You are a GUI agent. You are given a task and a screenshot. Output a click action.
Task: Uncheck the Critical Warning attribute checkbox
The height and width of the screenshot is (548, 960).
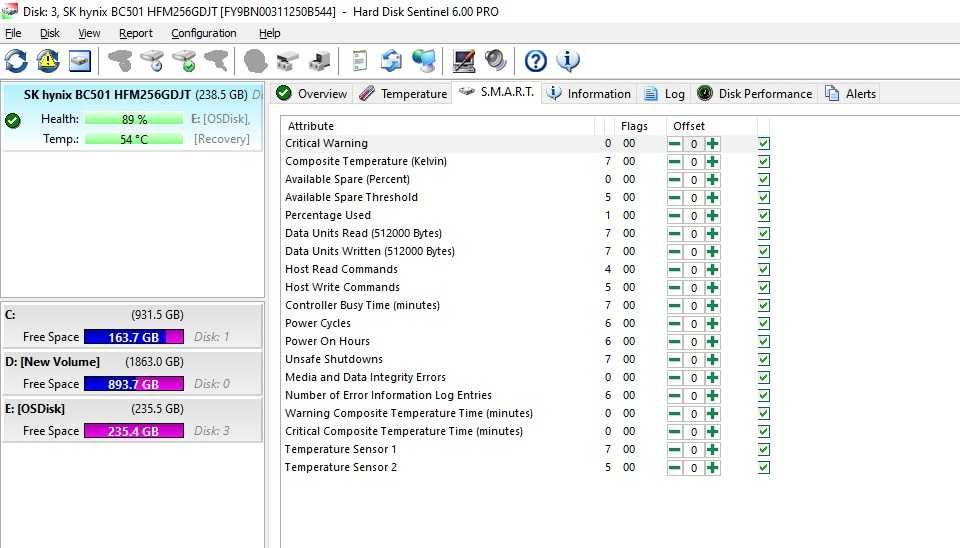point(763,143)
